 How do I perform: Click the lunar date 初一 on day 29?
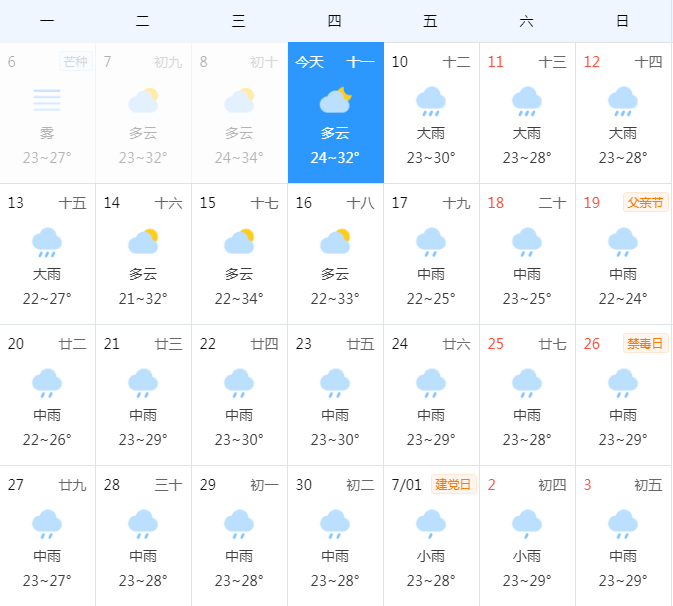tap(265, 485)
